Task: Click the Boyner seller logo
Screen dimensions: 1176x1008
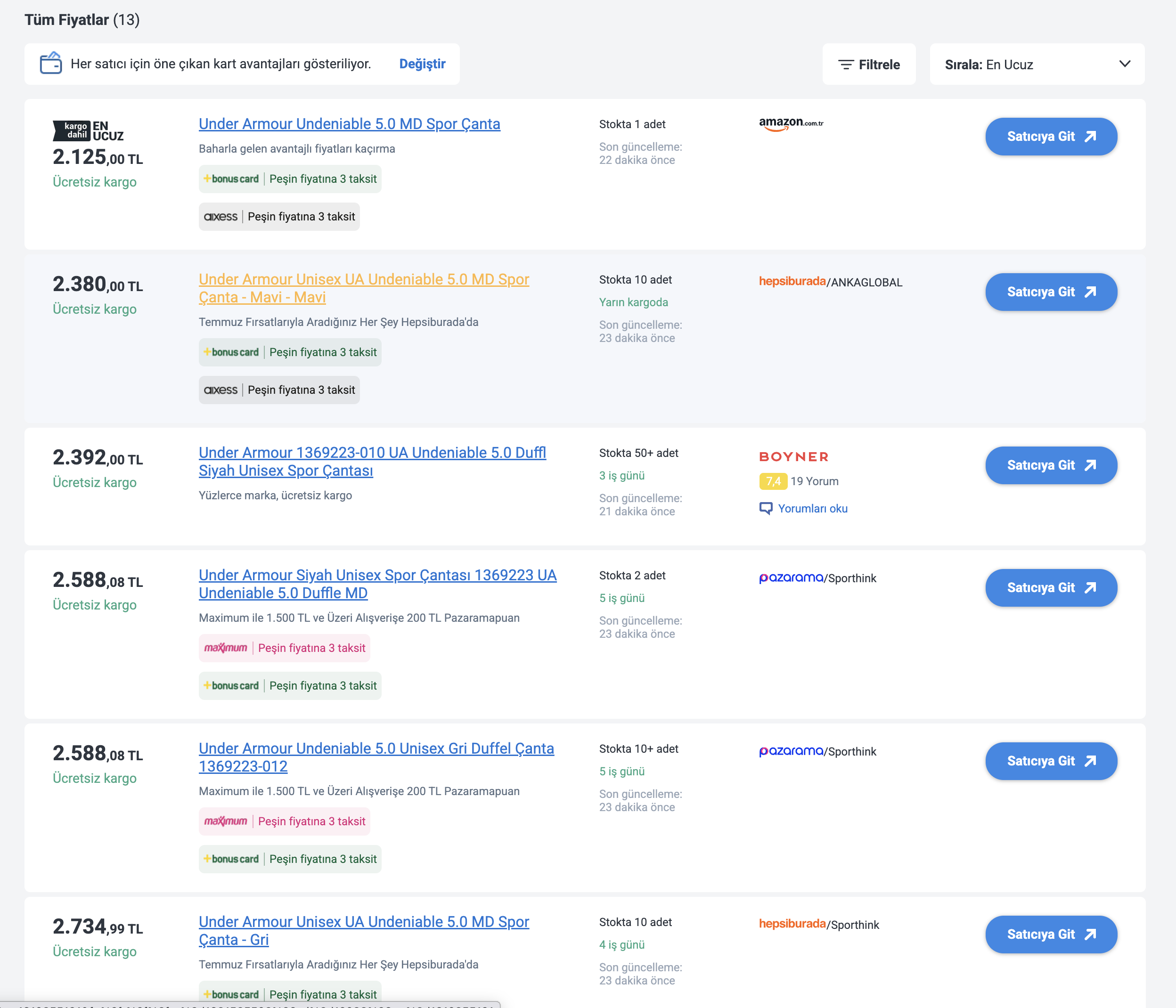Action: coord(793,456)
